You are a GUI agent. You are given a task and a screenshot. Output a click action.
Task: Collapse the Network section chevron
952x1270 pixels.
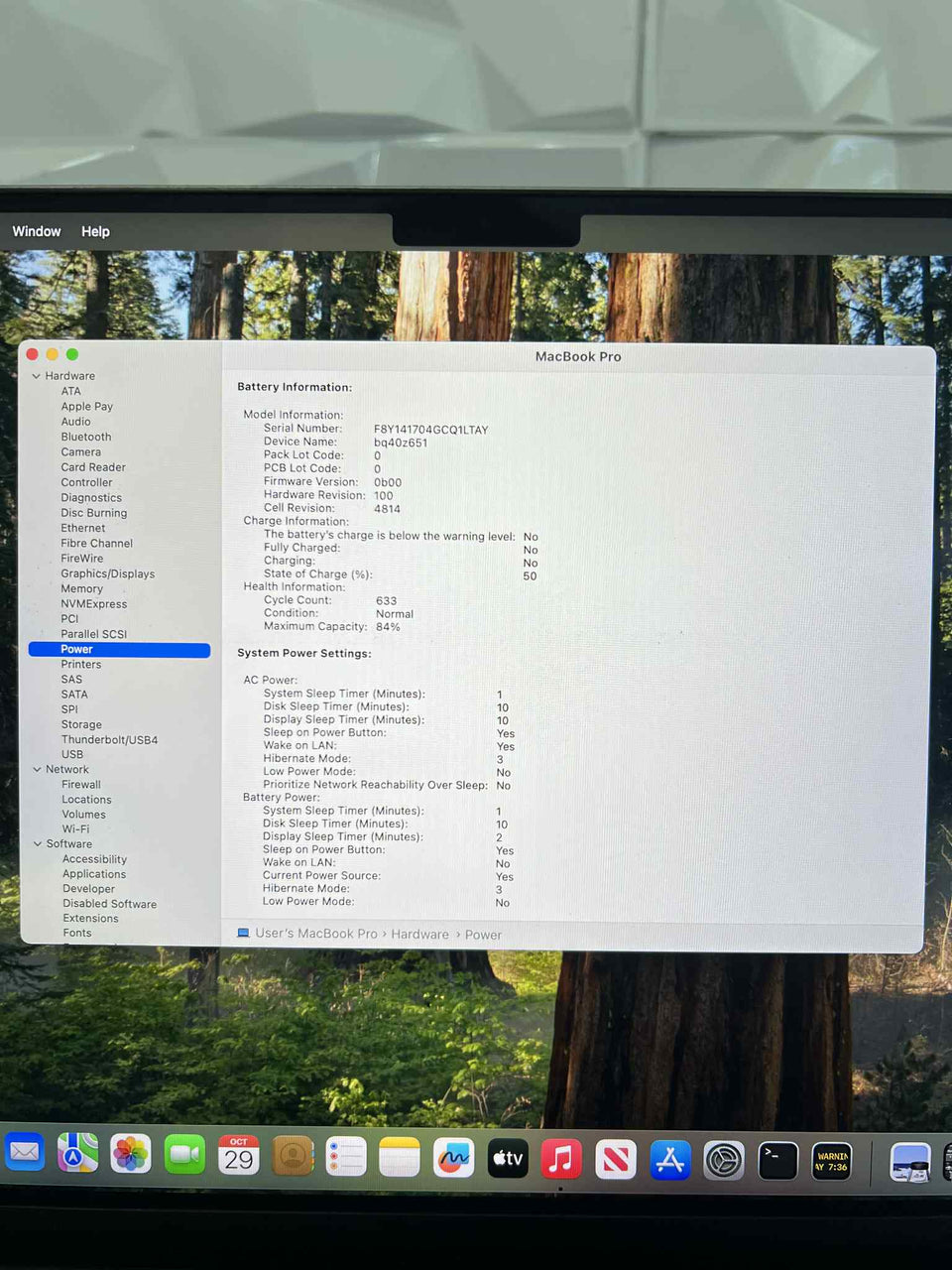[37, 770]
